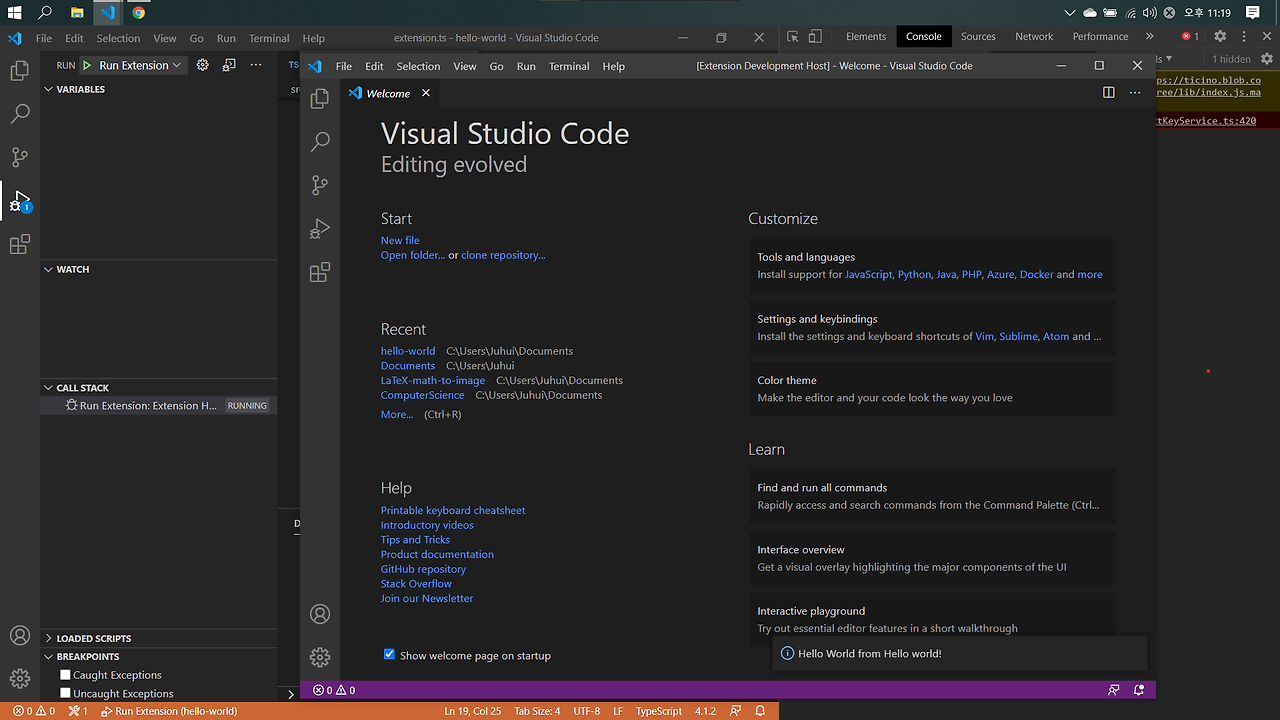Select Run Extension: Extension Host call stack row

tap(158, 406)
